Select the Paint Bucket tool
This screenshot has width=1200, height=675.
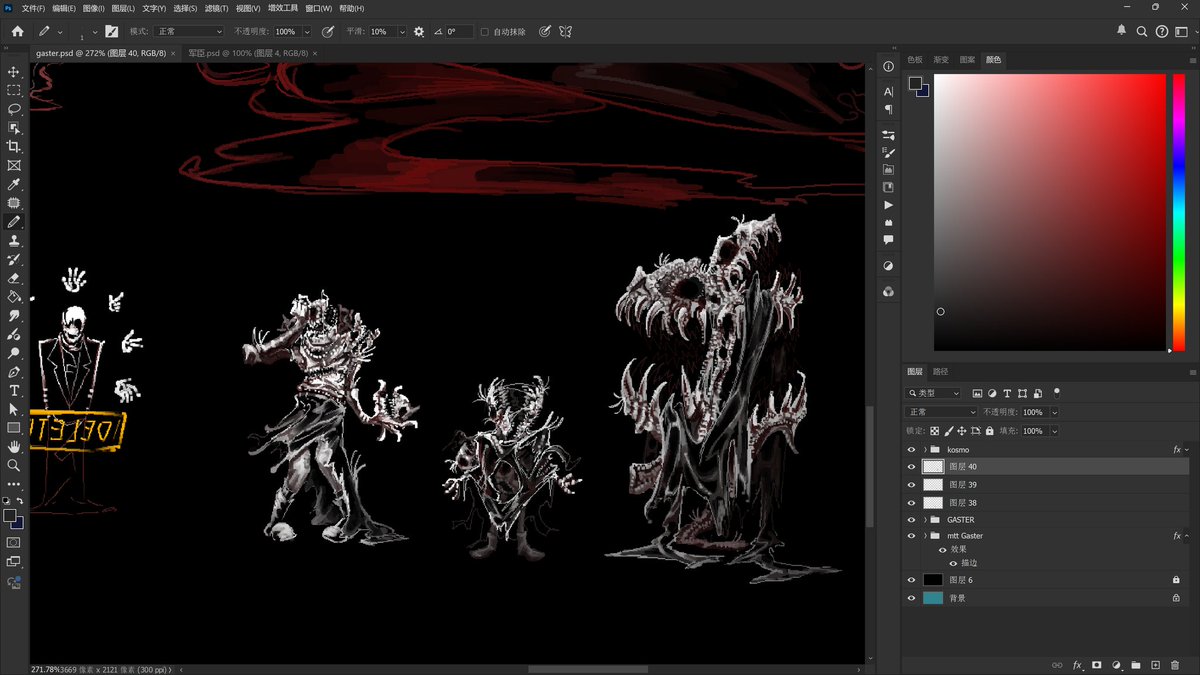14,296
